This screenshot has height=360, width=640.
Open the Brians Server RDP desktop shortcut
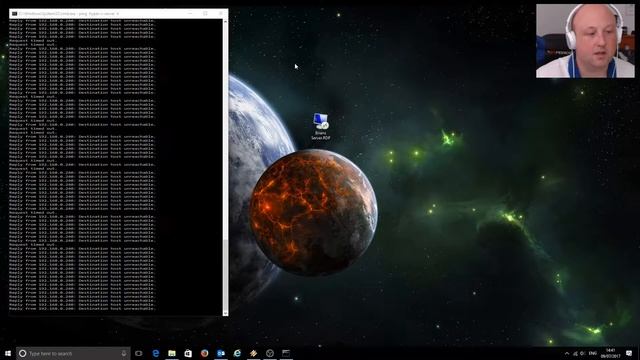[321, 127]
